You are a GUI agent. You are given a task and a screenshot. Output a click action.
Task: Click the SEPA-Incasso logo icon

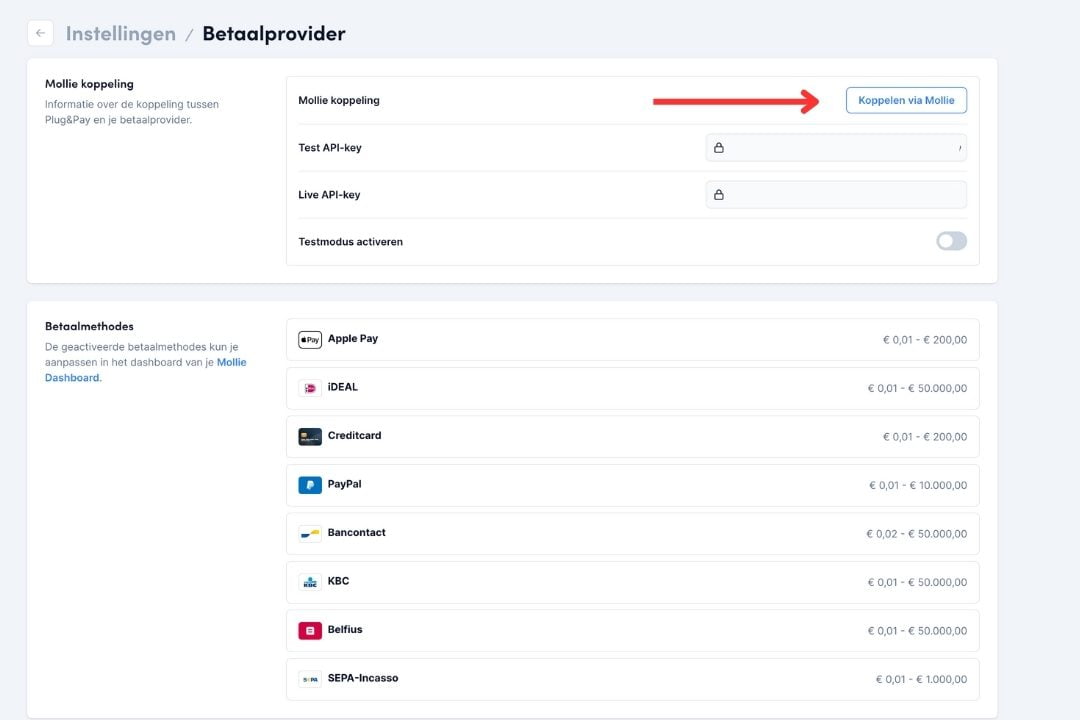pos(310,679)
